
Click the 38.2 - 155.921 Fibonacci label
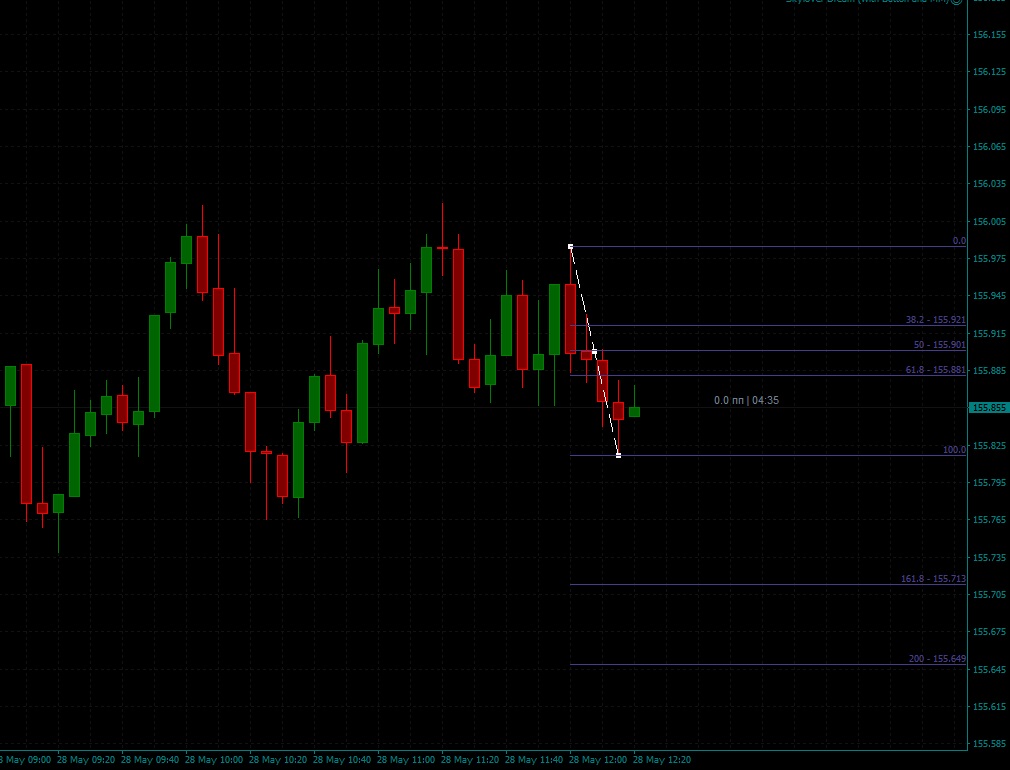click(935, 320)
